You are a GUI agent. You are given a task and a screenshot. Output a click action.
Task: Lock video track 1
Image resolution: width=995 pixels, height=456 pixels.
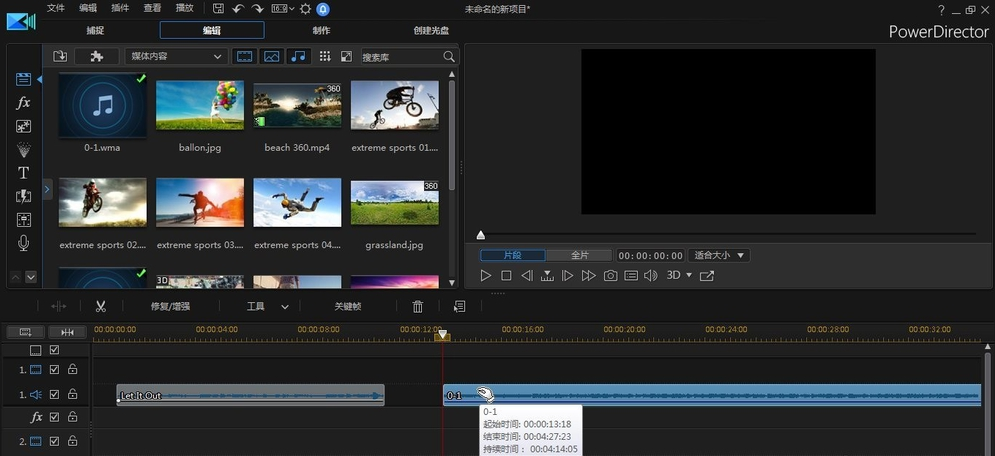click(x=72, y=369)
